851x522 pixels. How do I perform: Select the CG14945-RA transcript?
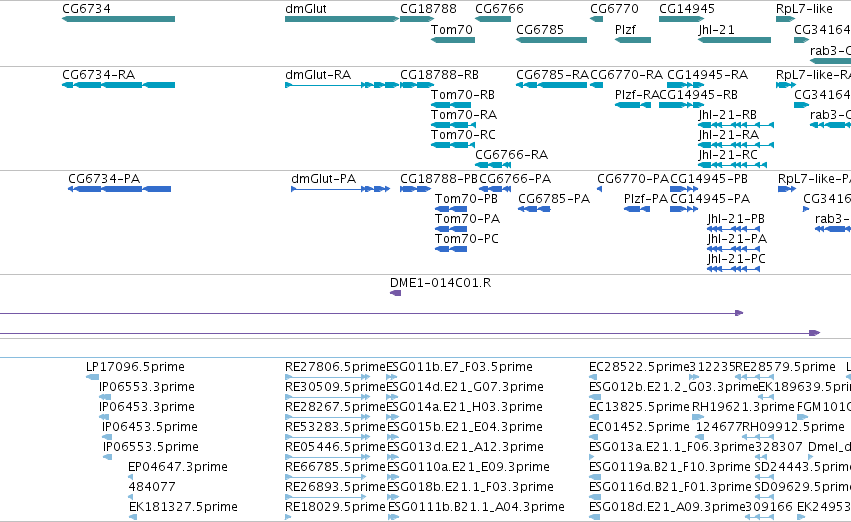click(x=685, y=85)
